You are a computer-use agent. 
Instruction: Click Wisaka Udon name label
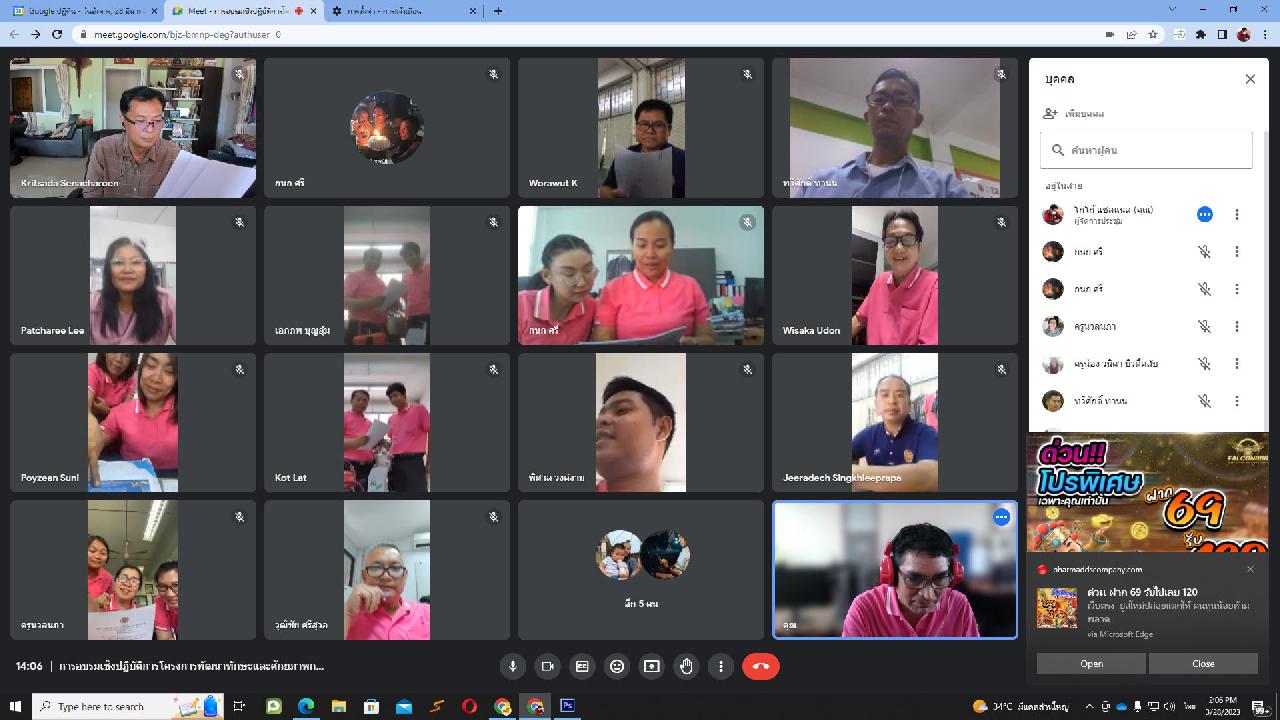click(811, 331)
